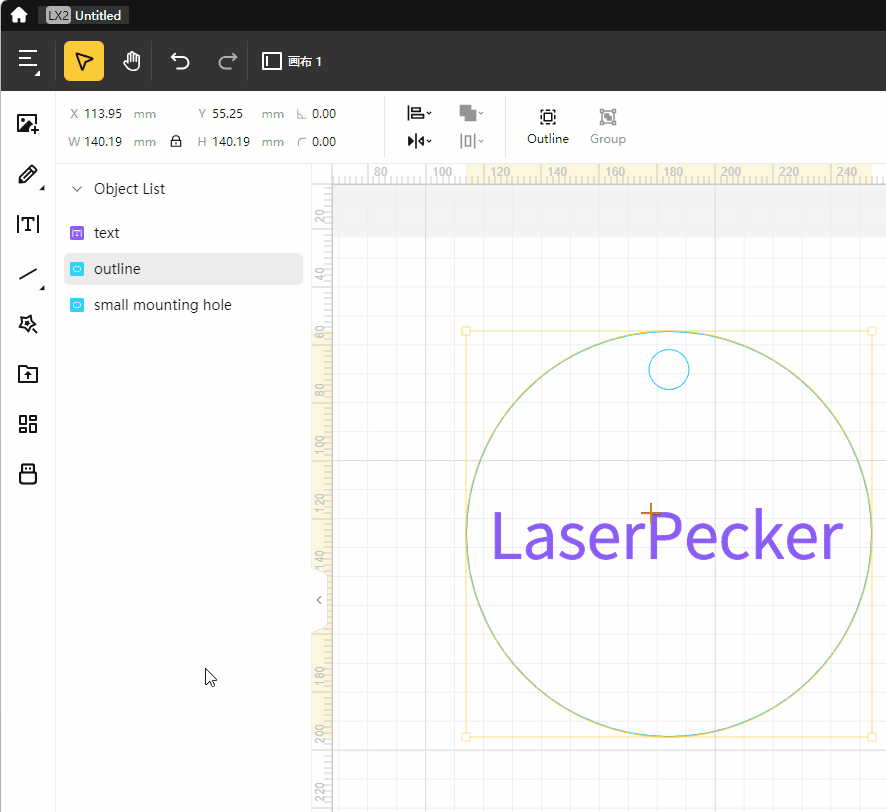Open the Align options dropdown
This screenshot has height=812, width=886.
pyautogui.click(x=419, y=113)
